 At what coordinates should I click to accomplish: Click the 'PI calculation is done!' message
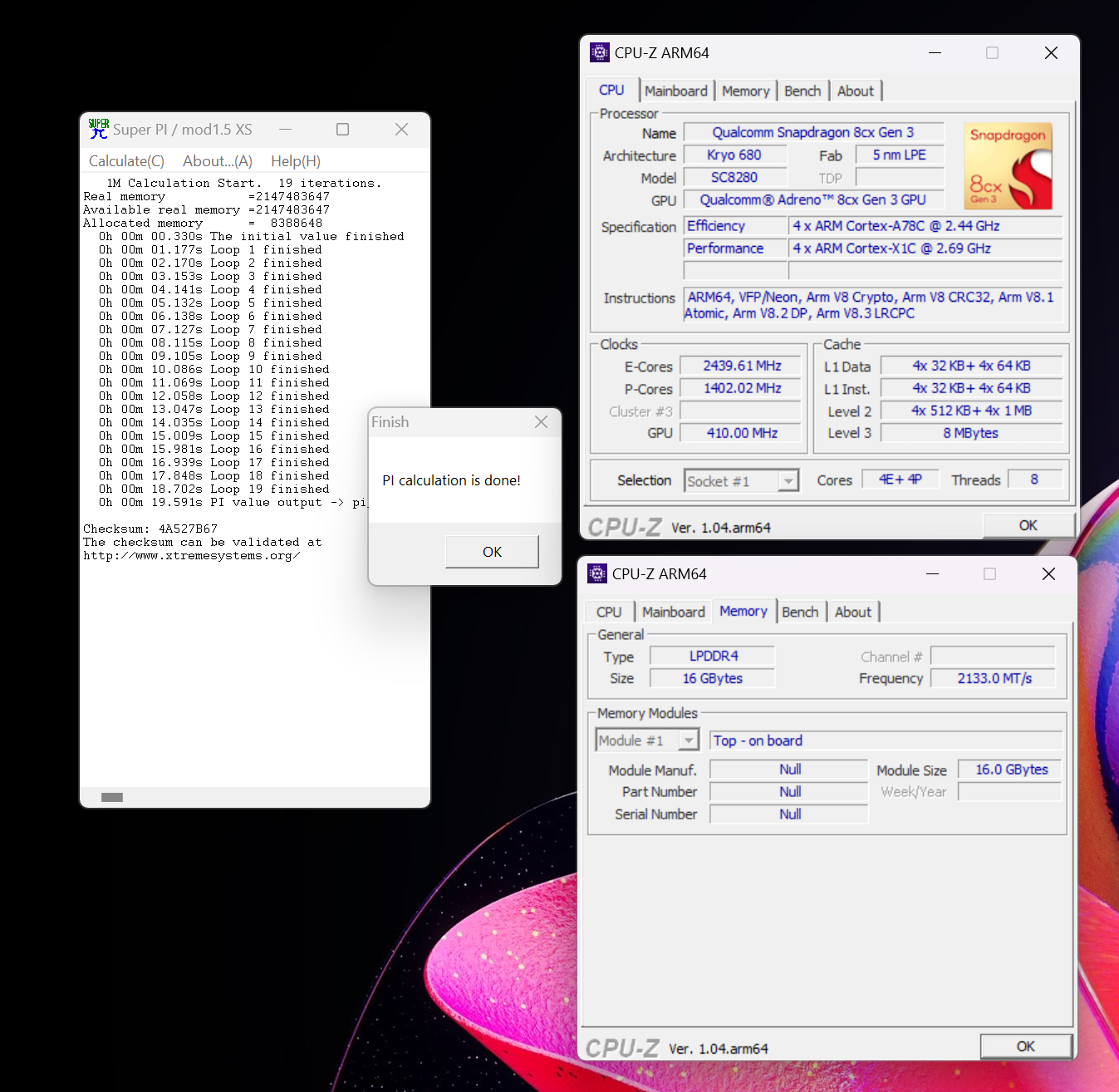451,480
